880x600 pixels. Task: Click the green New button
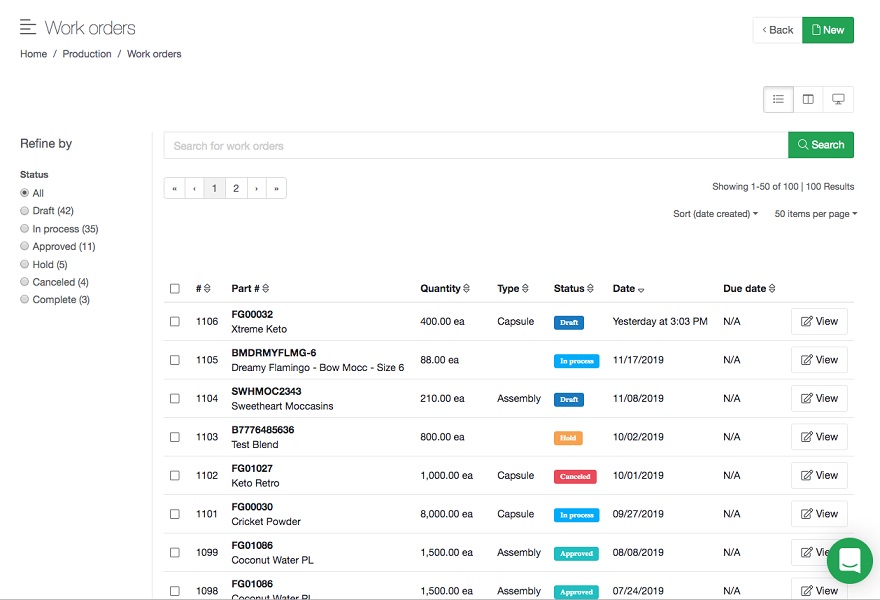[827, 30]
